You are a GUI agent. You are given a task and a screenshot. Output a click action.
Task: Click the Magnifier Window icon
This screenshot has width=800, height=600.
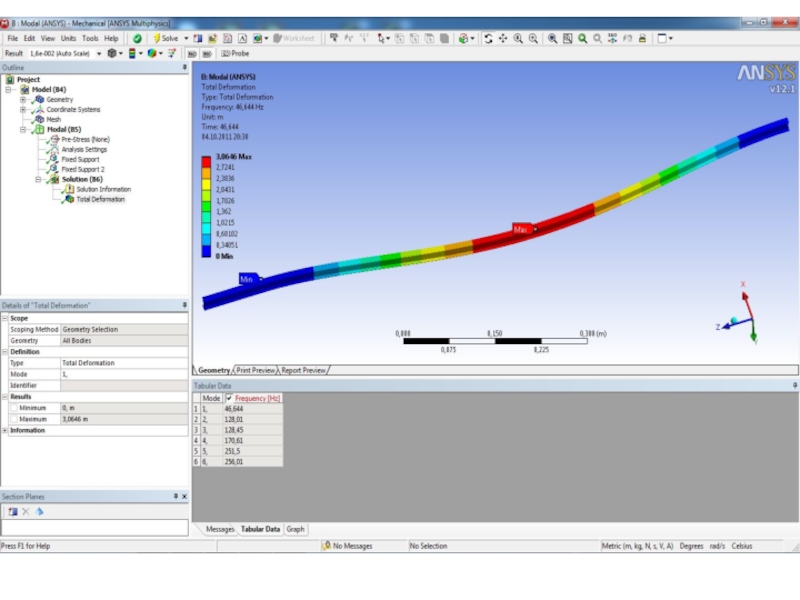click(x=567, y=38)
